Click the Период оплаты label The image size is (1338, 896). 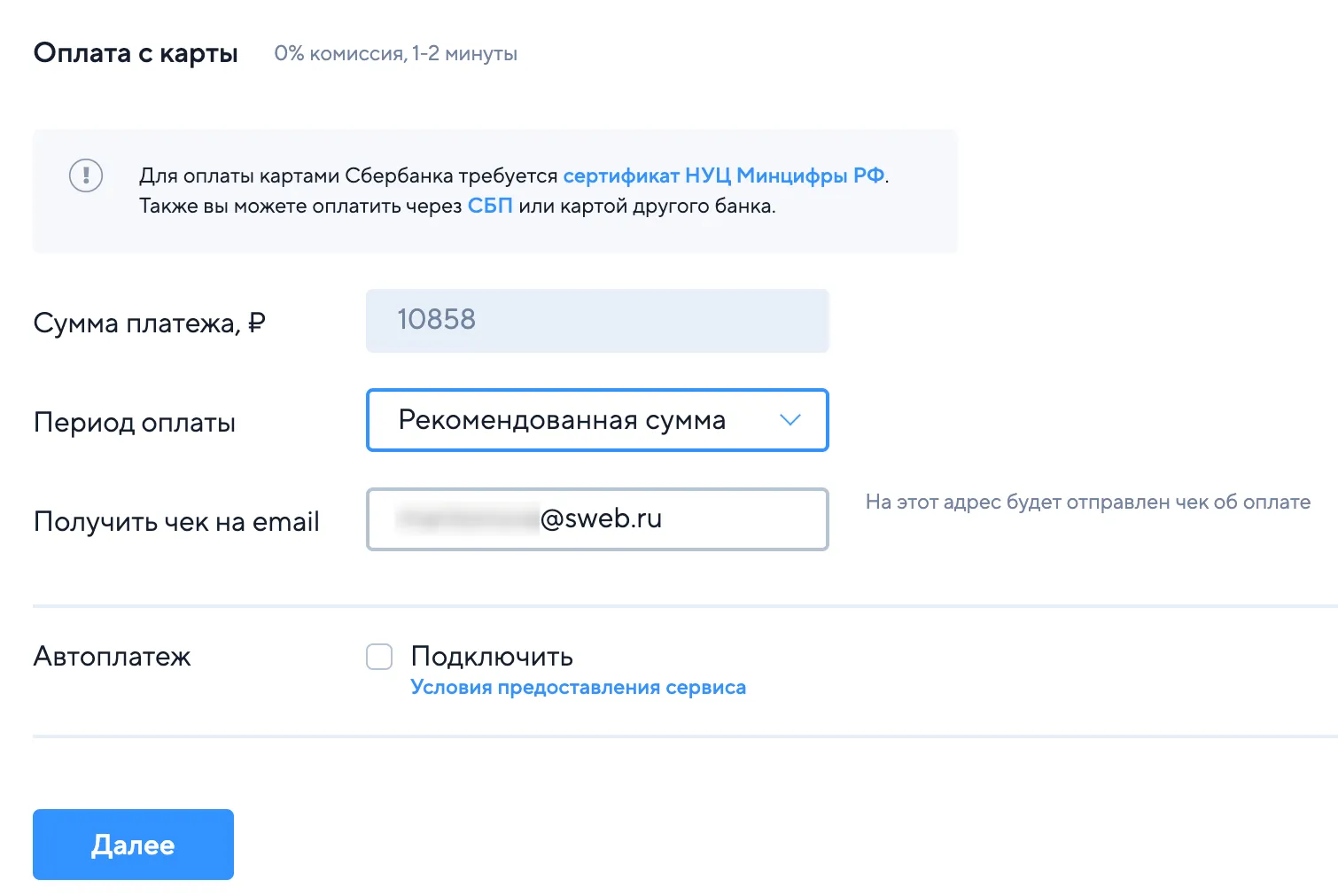coord(135,423)
